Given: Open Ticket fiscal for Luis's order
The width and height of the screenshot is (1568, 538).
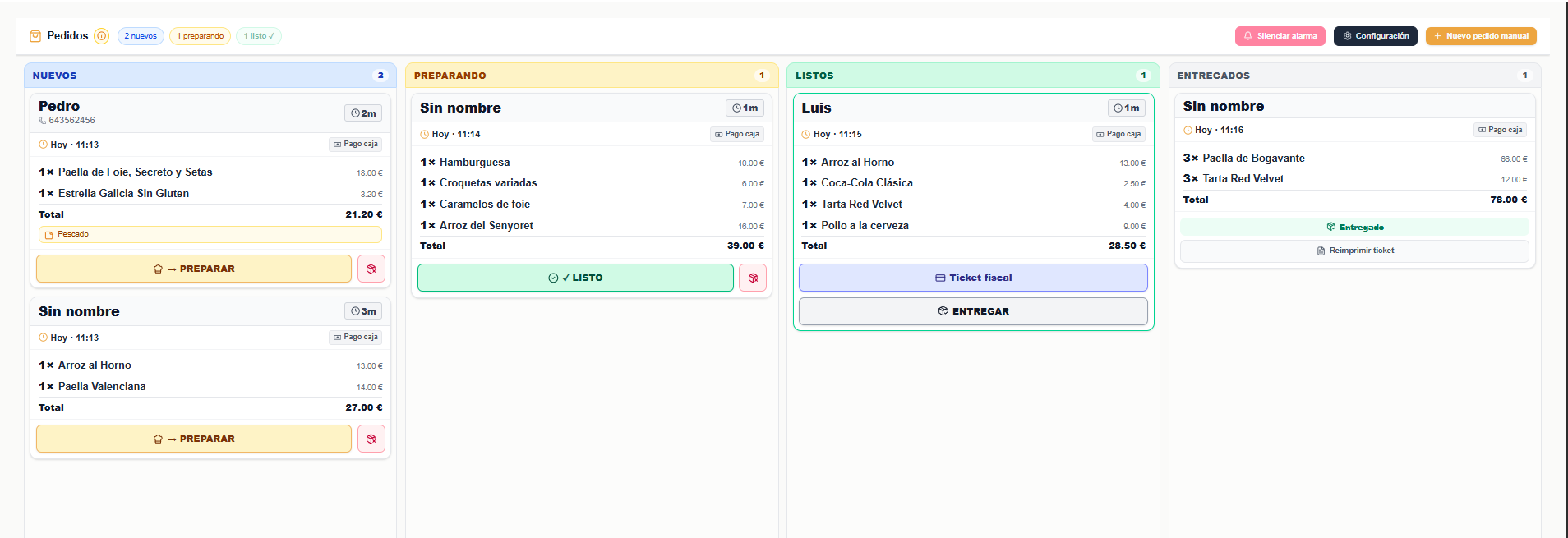Looking at the screenshot, I should [x=973, y=278].
